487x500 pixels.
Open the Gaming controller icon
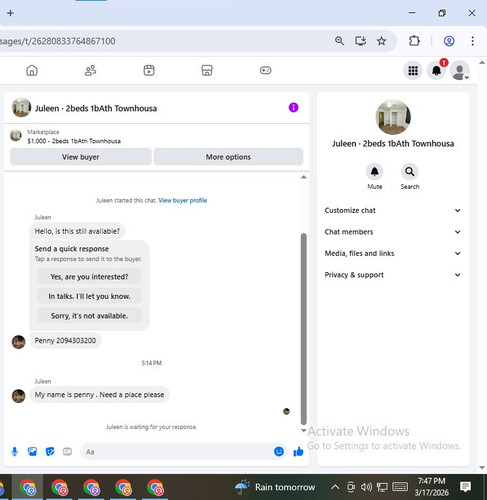[x=266, y=70]
